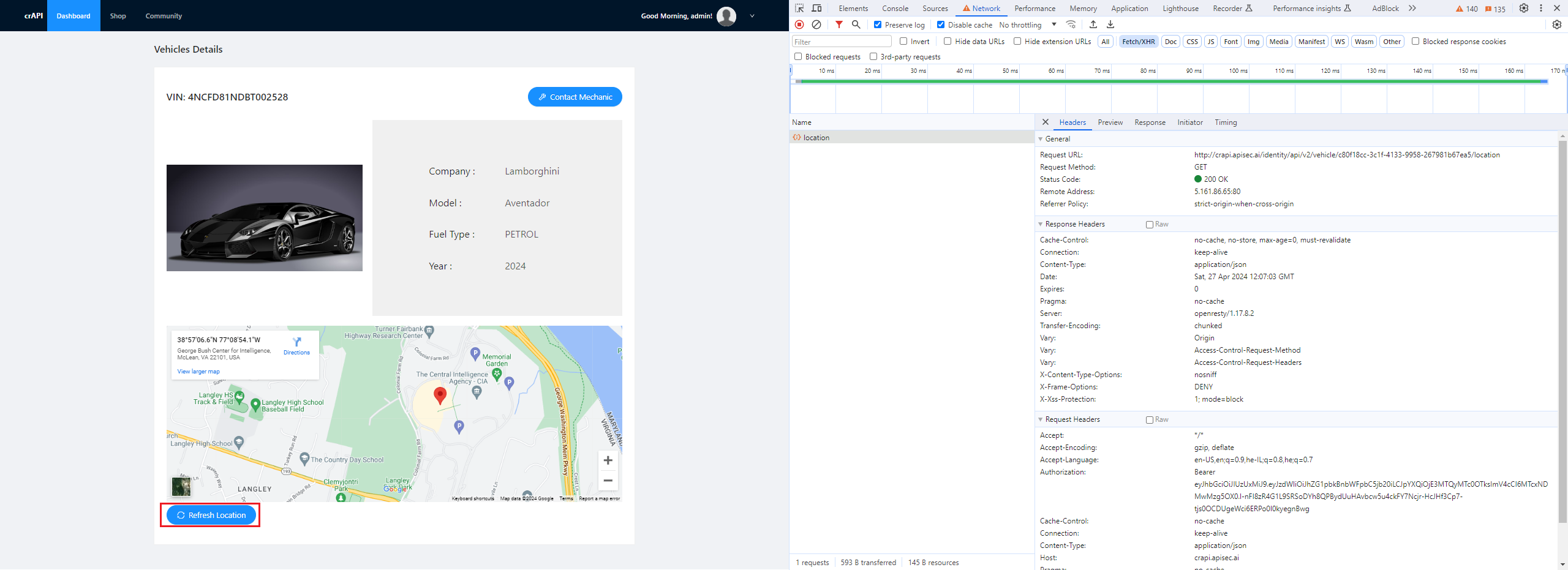Switch map to satellite thumbnail

(x=181, y=486)
